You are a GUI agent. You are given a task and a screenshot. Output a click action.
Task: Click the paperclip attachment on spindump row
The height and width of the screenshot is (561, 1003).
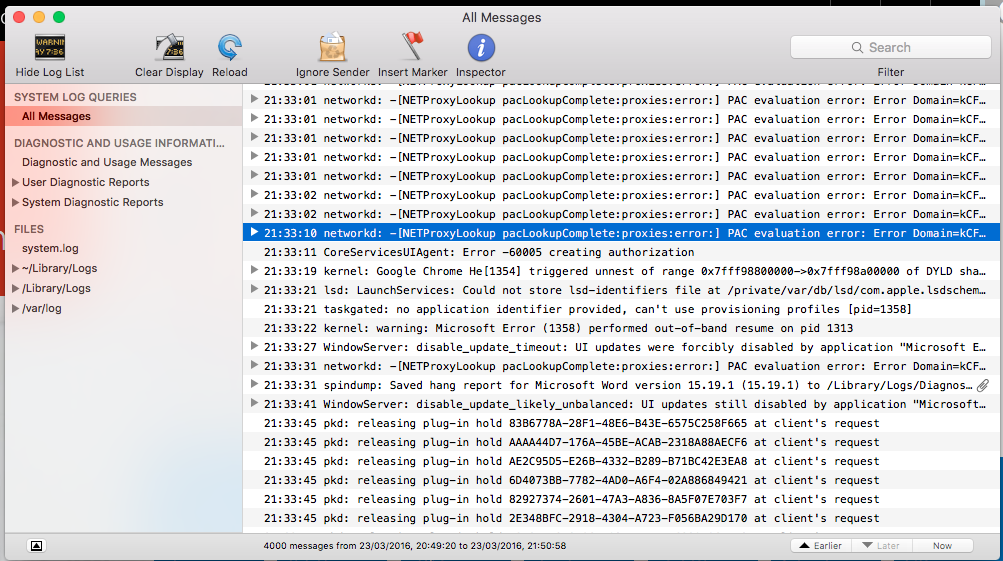point(983,385)
